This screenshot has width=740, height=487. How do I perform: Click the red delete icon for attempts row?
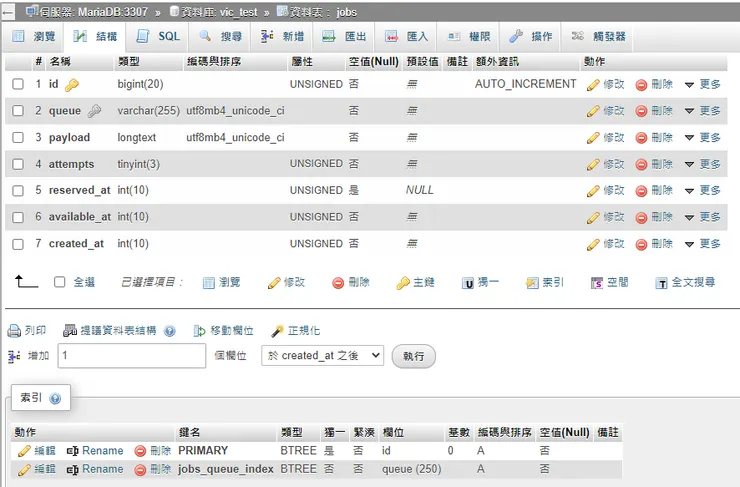[x=641, y=165]
